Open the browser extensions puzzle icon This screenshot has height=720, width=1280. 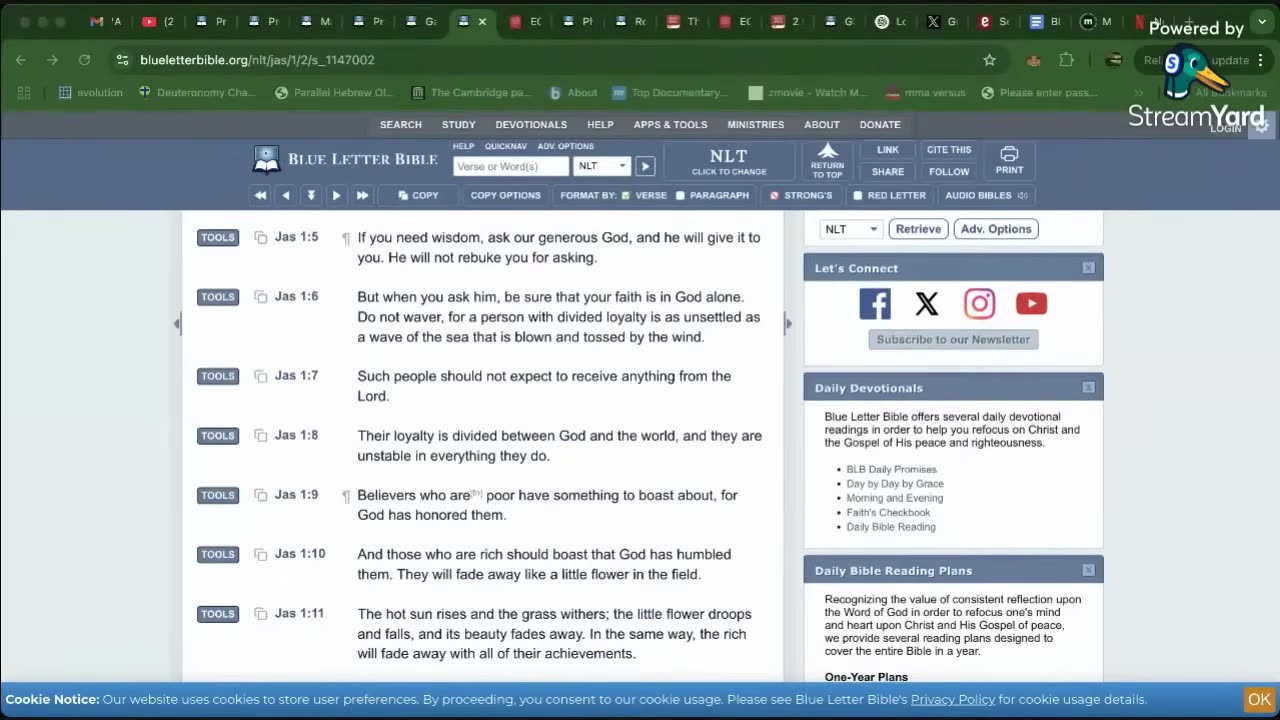click(x=1067, y=60)
